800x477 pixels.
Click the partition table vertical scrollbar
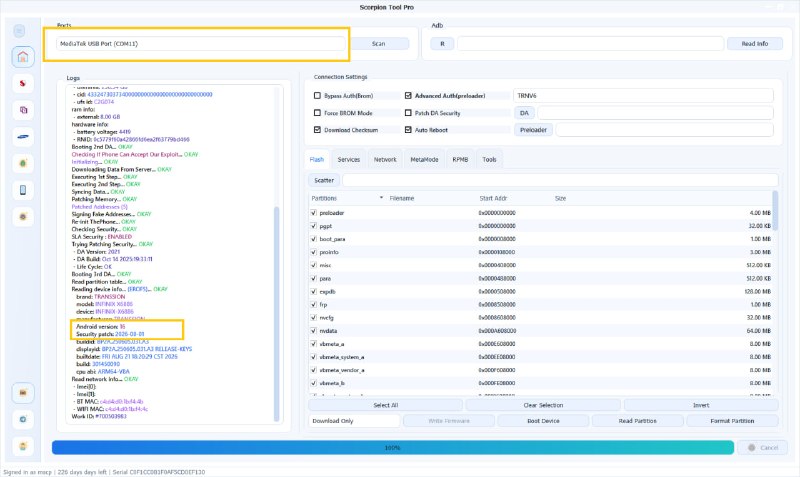click(776, 211)
